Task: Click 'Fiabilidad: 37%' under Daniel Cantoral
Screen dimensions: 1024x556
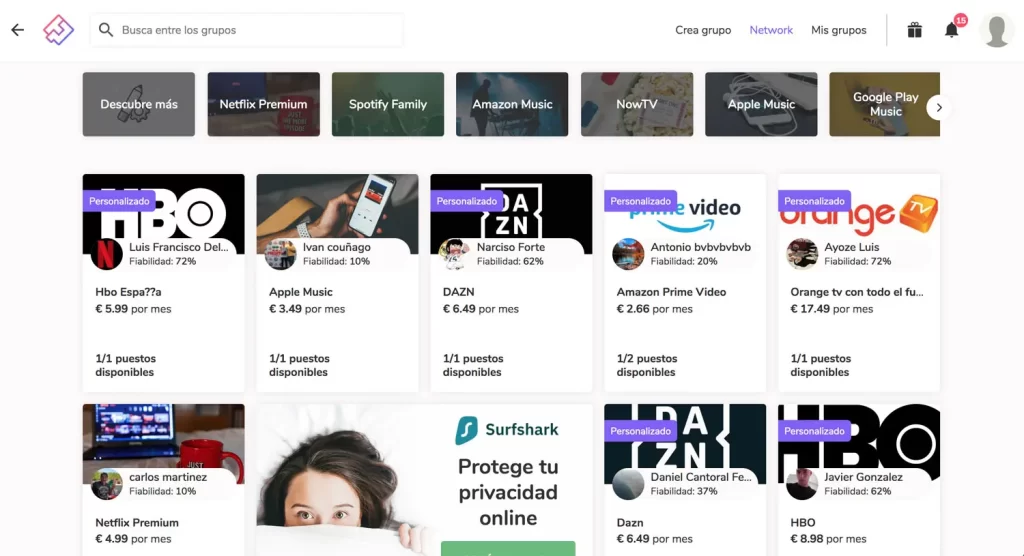Action: pos(684,491)
